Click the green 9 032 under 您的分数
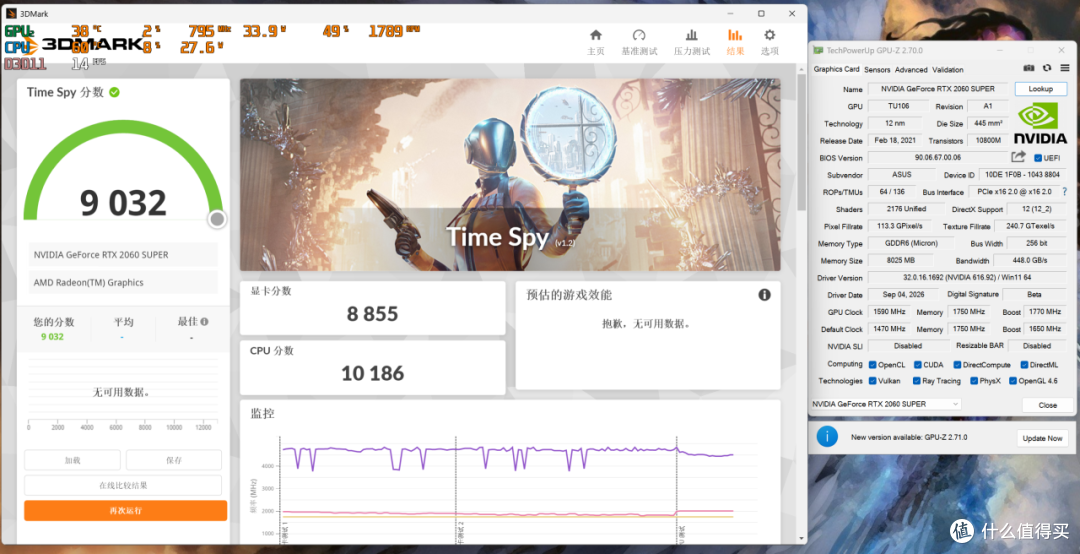Viewport: 1080px width, 554px height. [x=52, y=337]
